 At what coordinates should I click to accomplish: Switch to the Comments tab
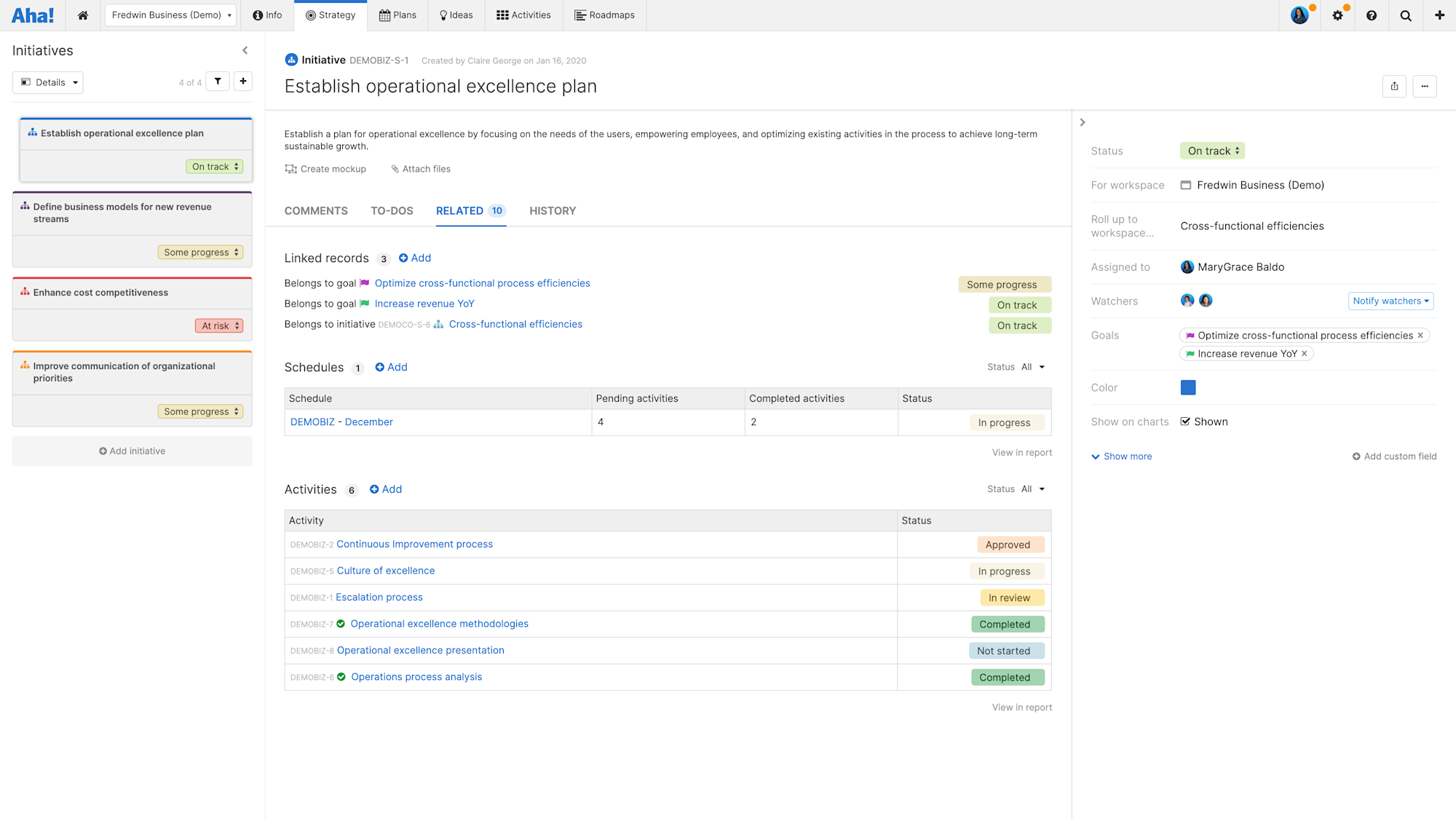pyautogui.click(x=316, y=210)
